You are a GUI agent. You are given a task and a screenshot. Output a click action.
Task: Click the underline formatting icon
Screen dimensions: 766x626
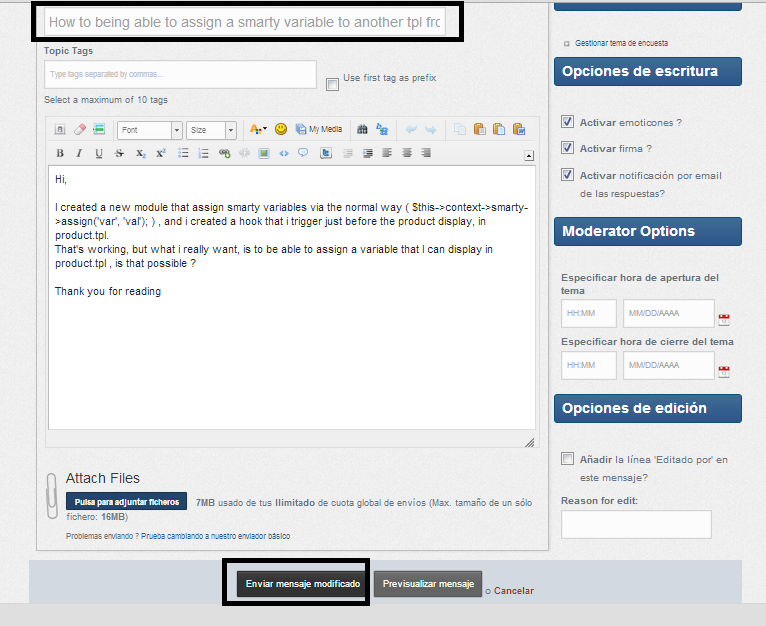coord(99,153)
